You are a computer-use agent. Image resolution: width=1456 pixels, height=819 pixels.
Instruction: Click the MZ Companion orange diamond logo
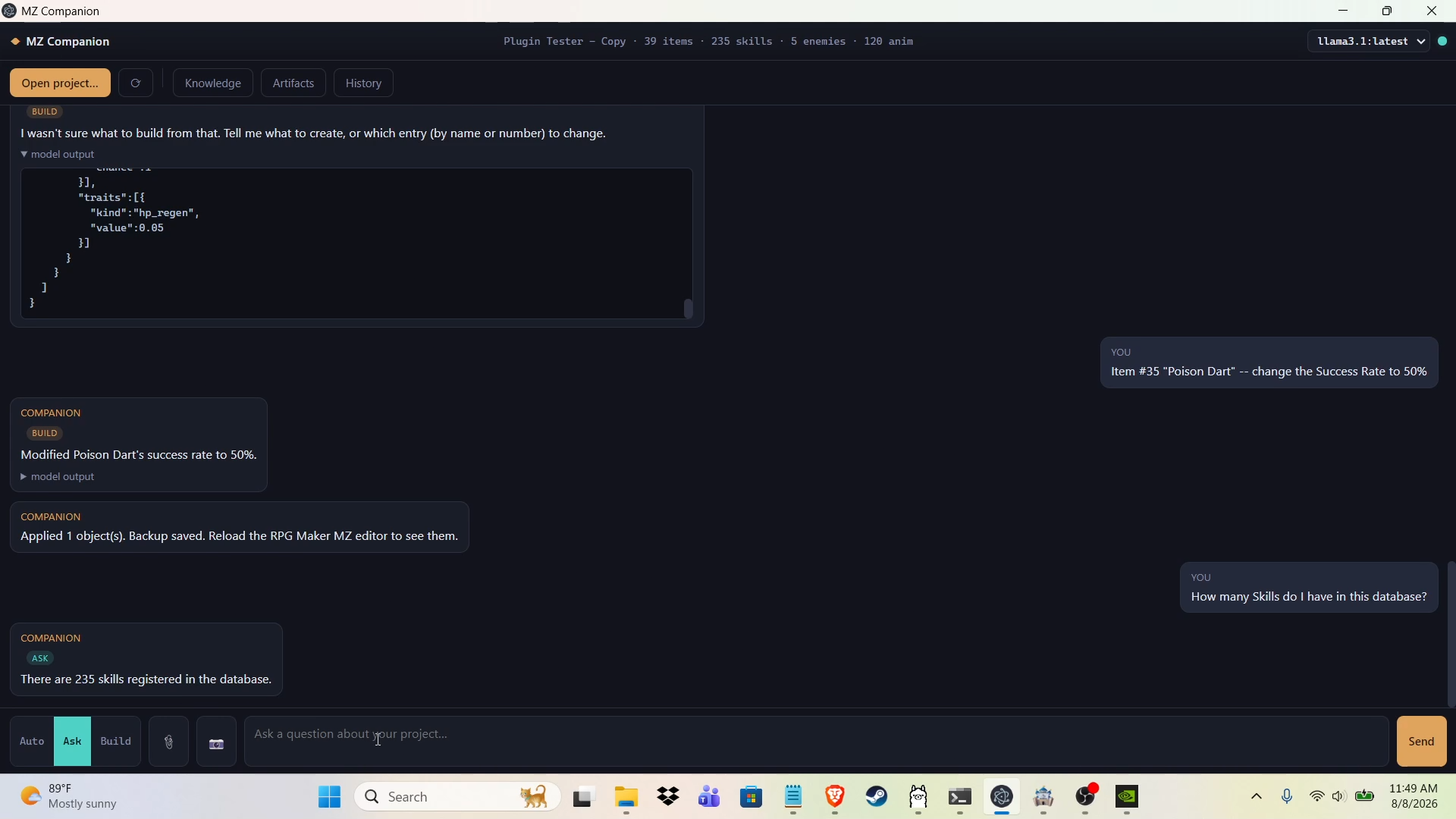tap(15, 42)
